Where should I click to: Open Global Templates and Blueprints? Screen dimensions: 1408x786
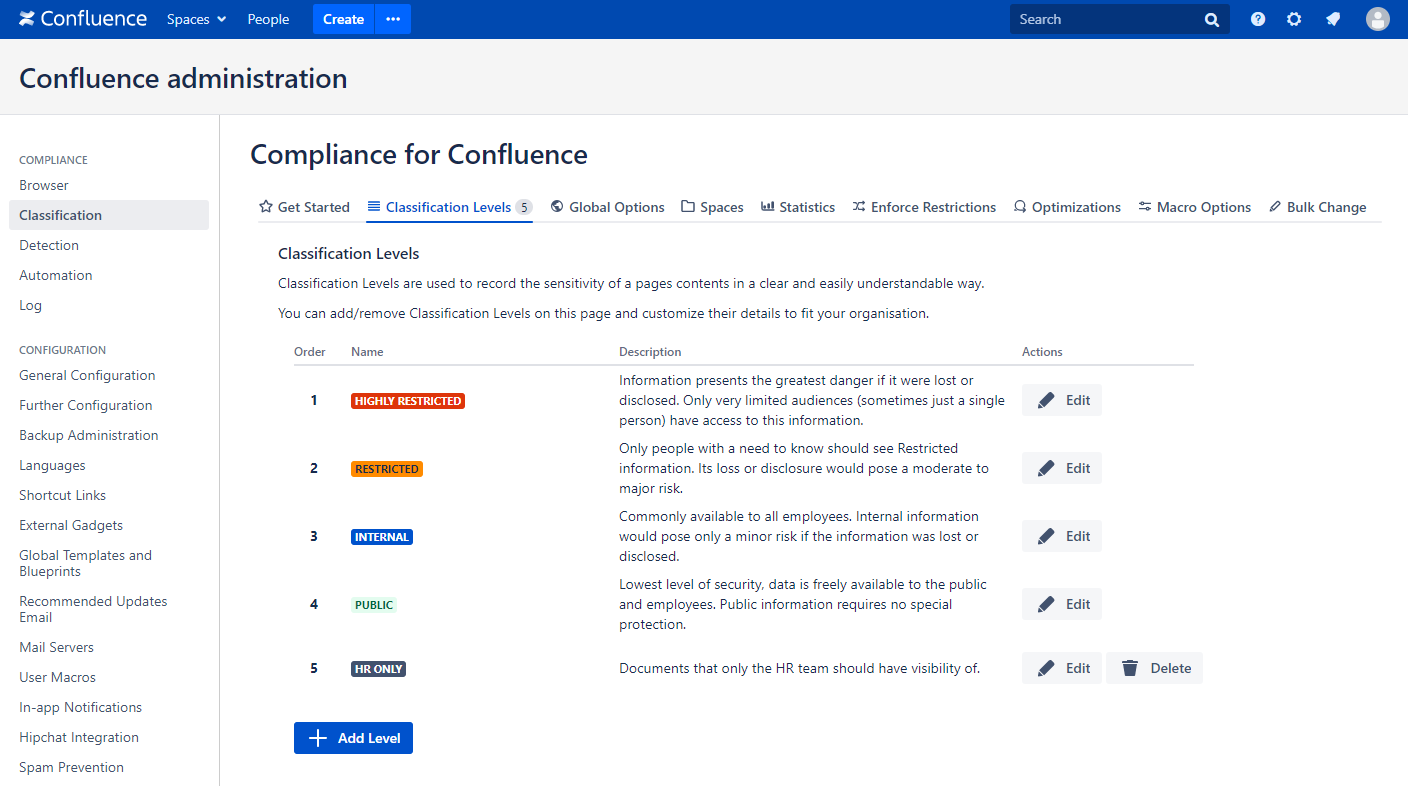[85, 563]
